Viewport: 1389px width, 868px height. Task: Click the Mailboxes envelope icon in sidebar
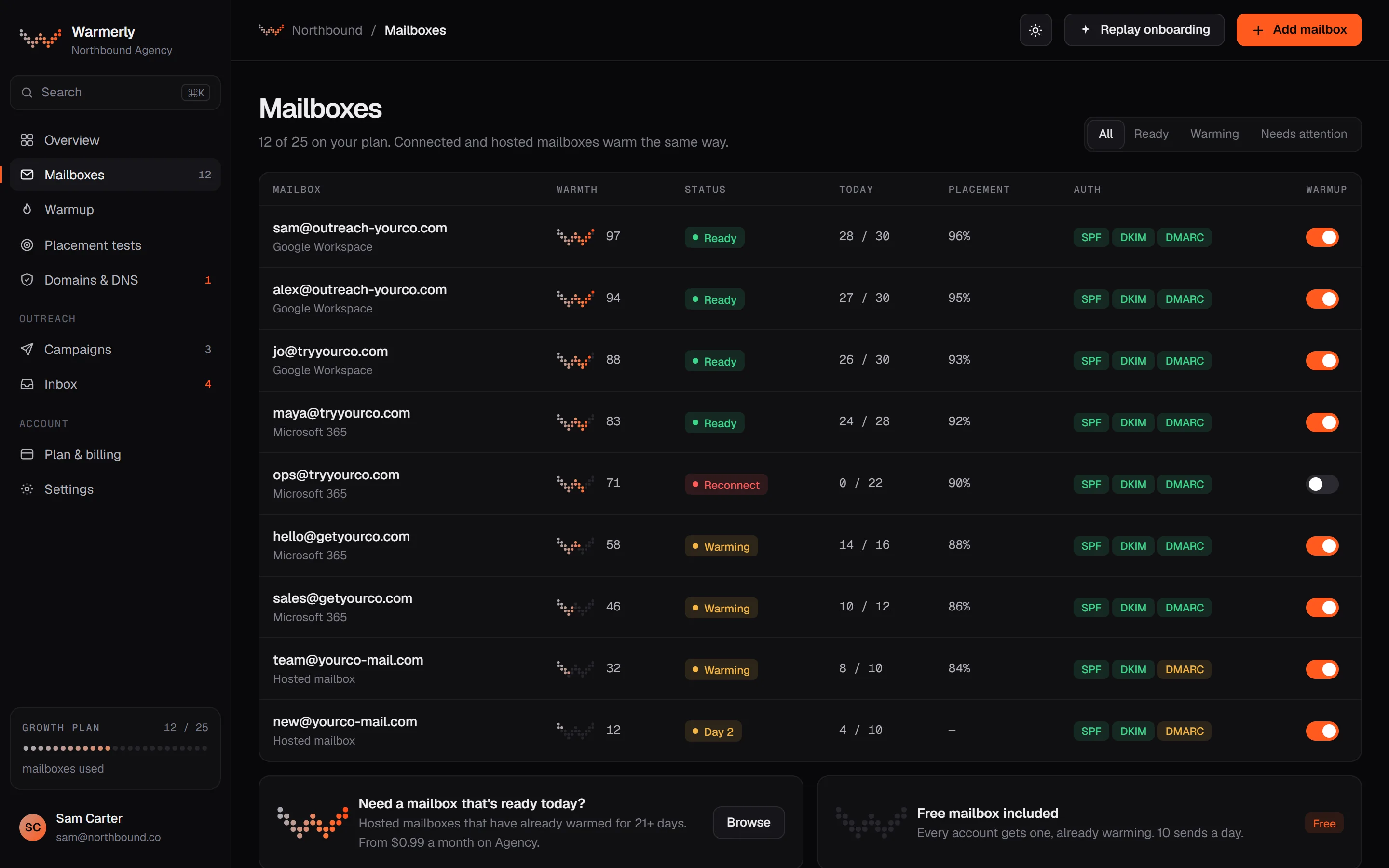click(27, 175)
